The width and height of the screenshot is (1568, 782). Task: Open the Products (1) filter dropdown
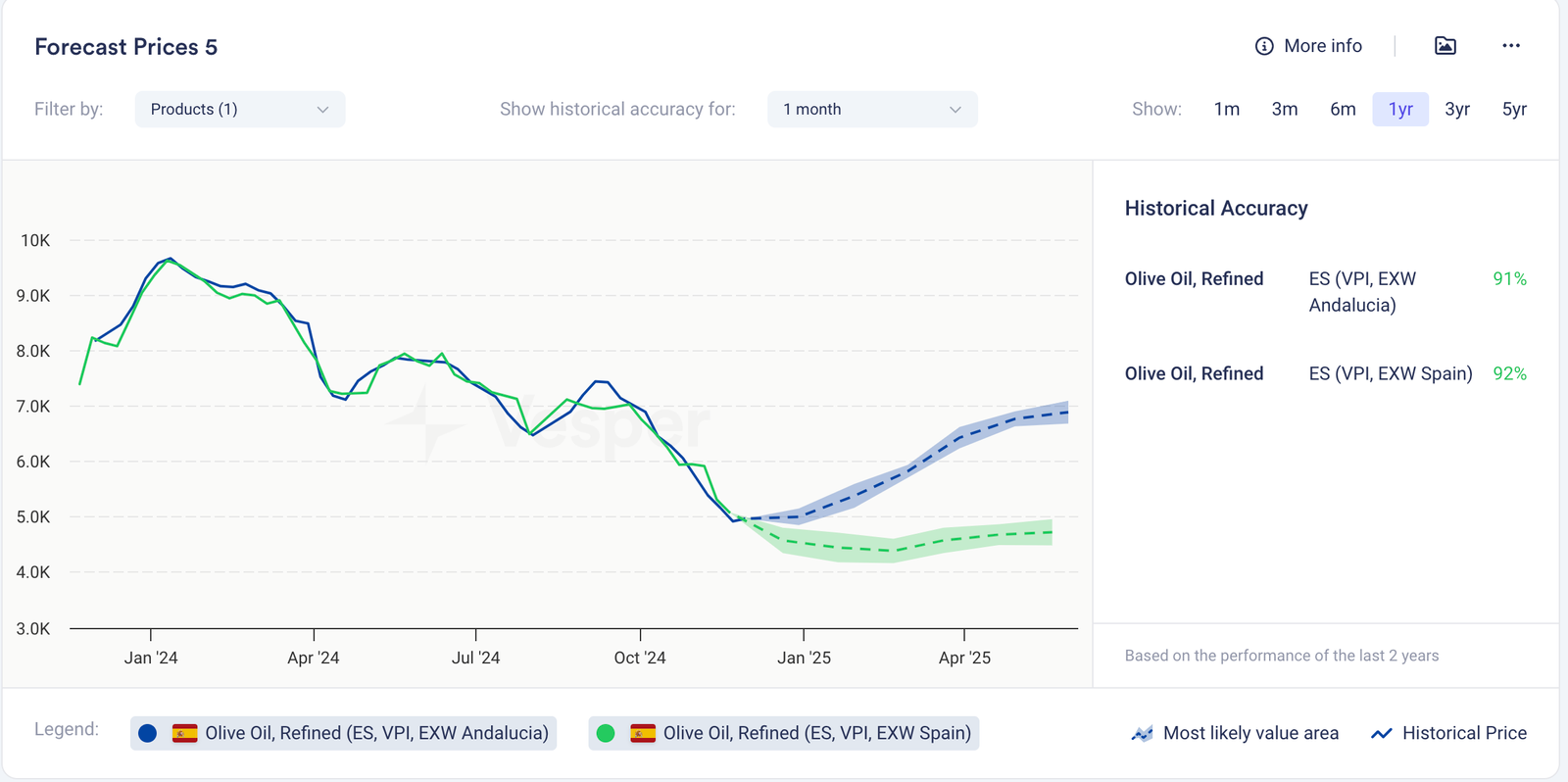(239, 109)
